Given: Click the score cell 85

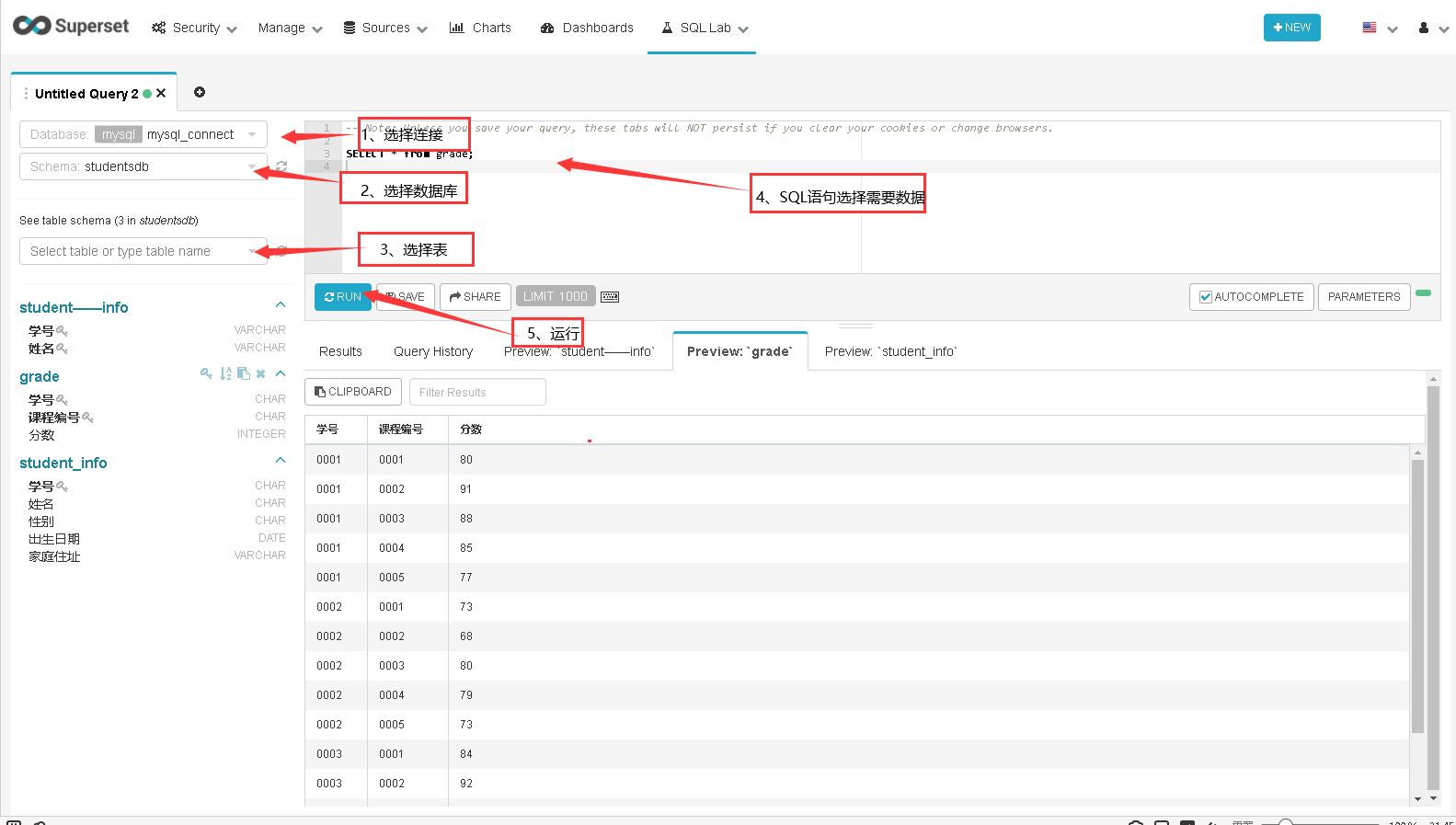Looking at the screenshot, I should coord(466,548).
